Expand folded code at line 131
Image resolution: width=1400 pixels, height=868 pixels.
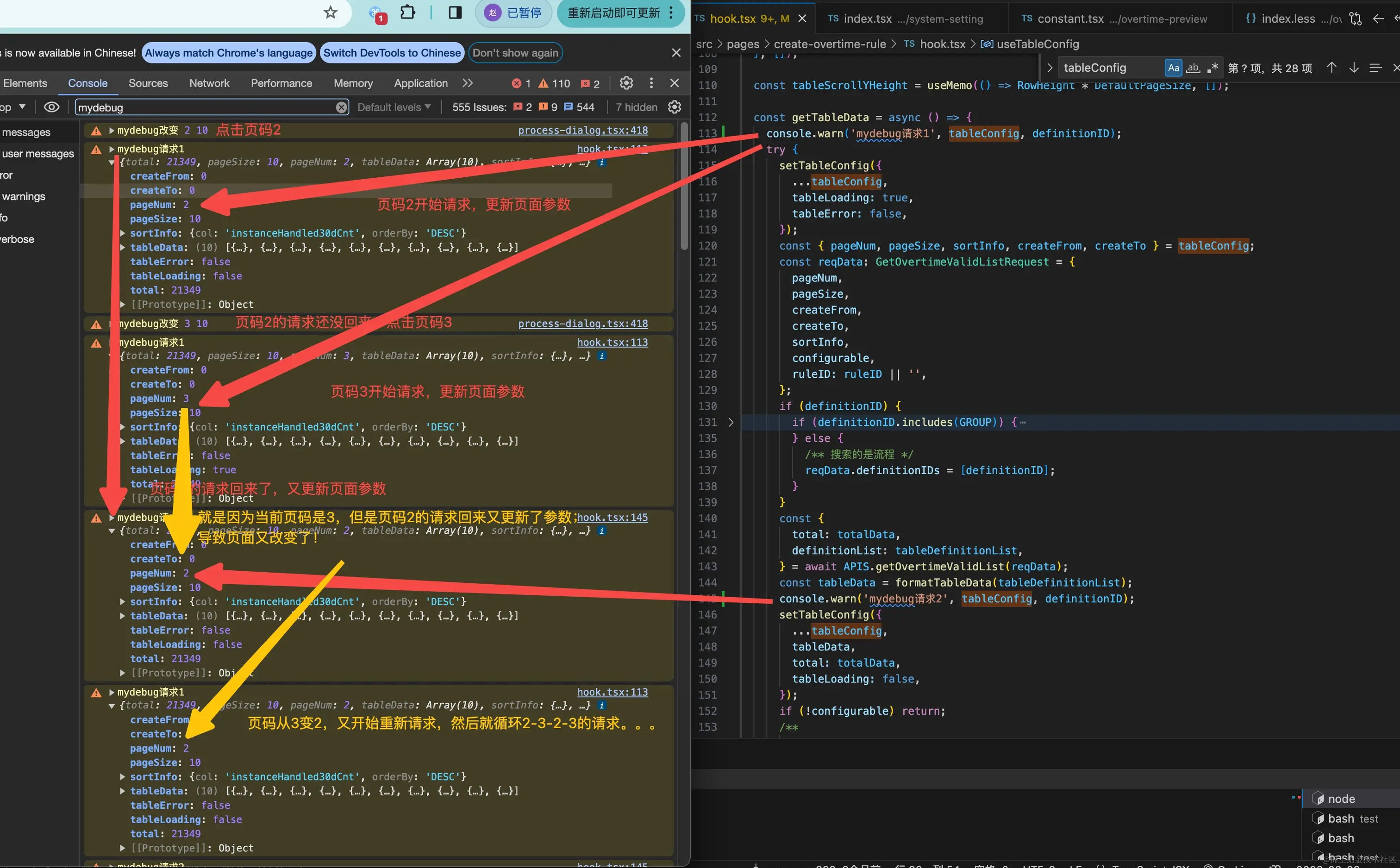point(731,423)
